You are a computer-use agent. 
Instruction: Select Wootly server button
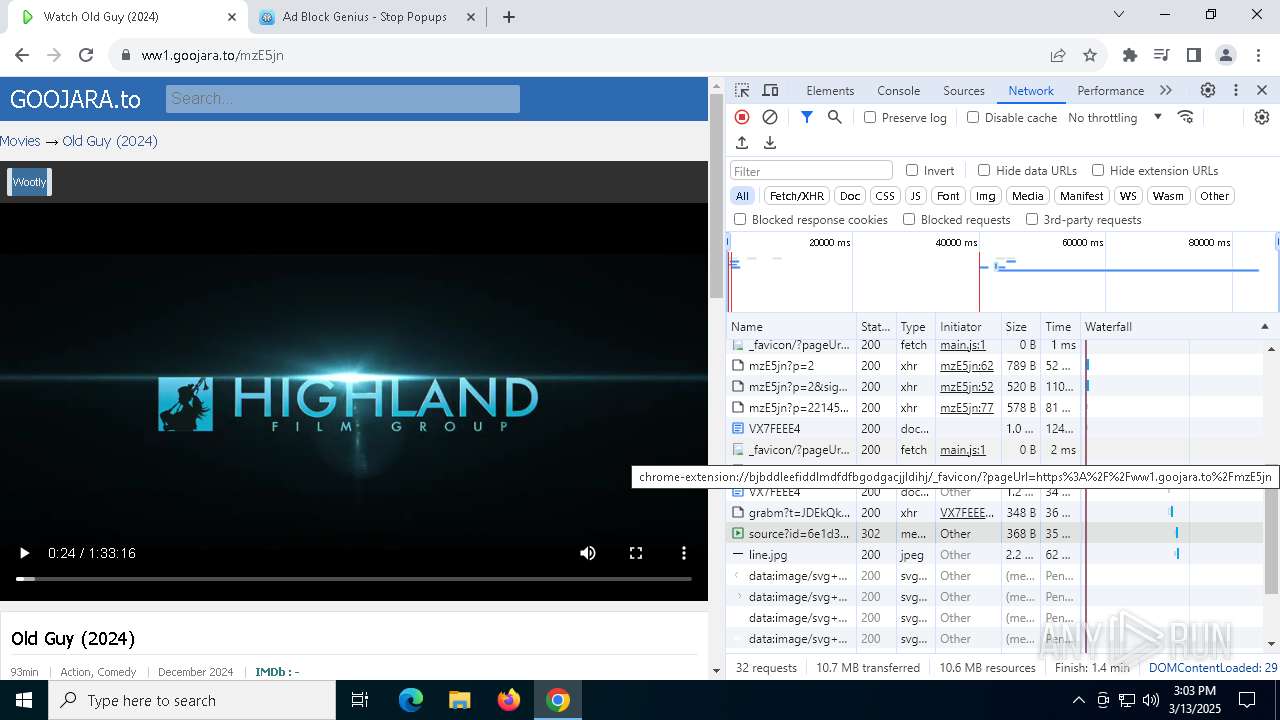[x=29, y=182]
